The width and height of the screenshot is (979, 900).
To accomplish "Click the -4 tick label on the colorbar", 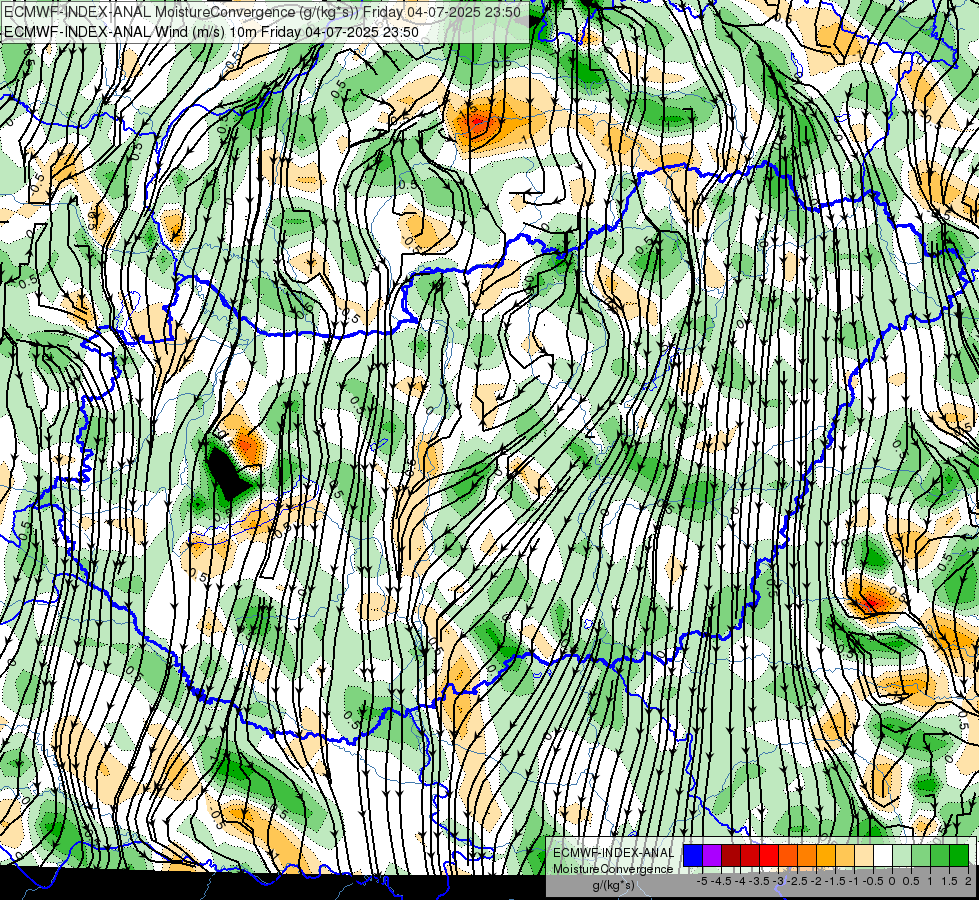I will point(740,881).
